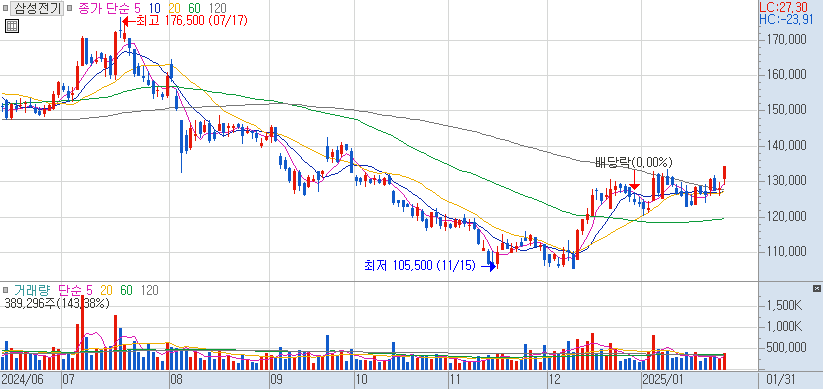823x389 pixels.
Task: Click the 삼성전기 stock name button
Action: tap(37, 8)
